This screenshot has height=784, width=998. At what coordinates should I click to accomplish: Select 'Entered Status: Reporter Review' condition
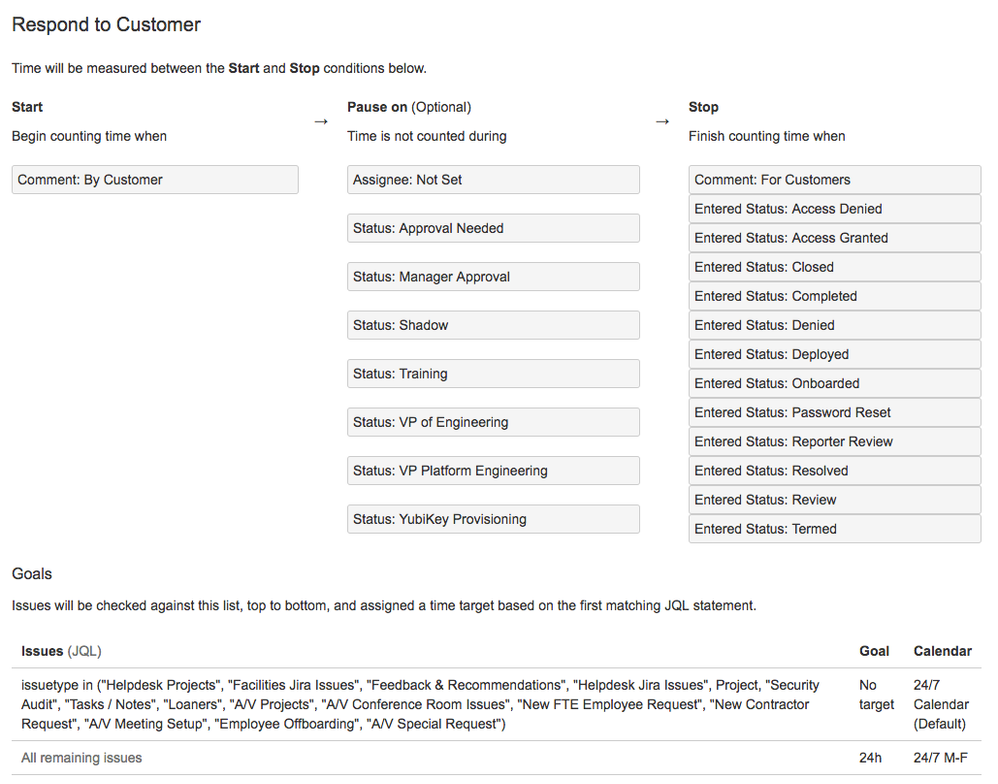pos(834,441)
